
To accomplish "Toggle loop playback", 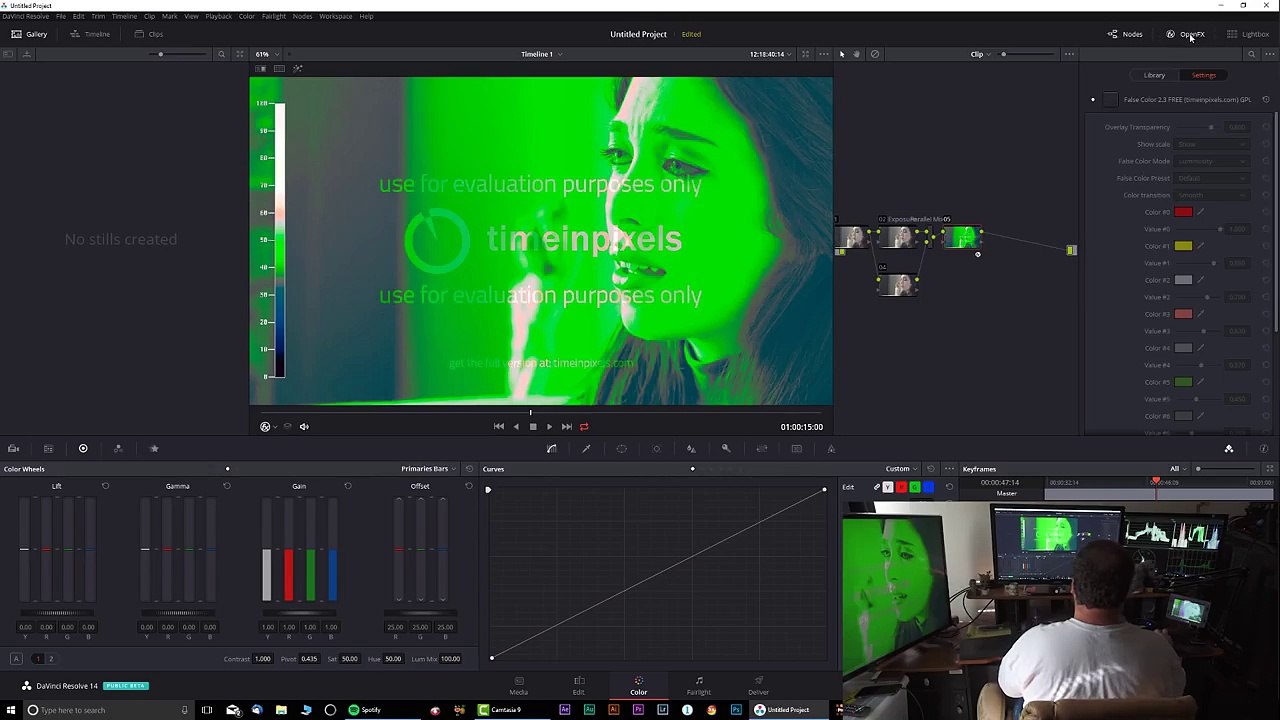I will click(x=584, y=427).
